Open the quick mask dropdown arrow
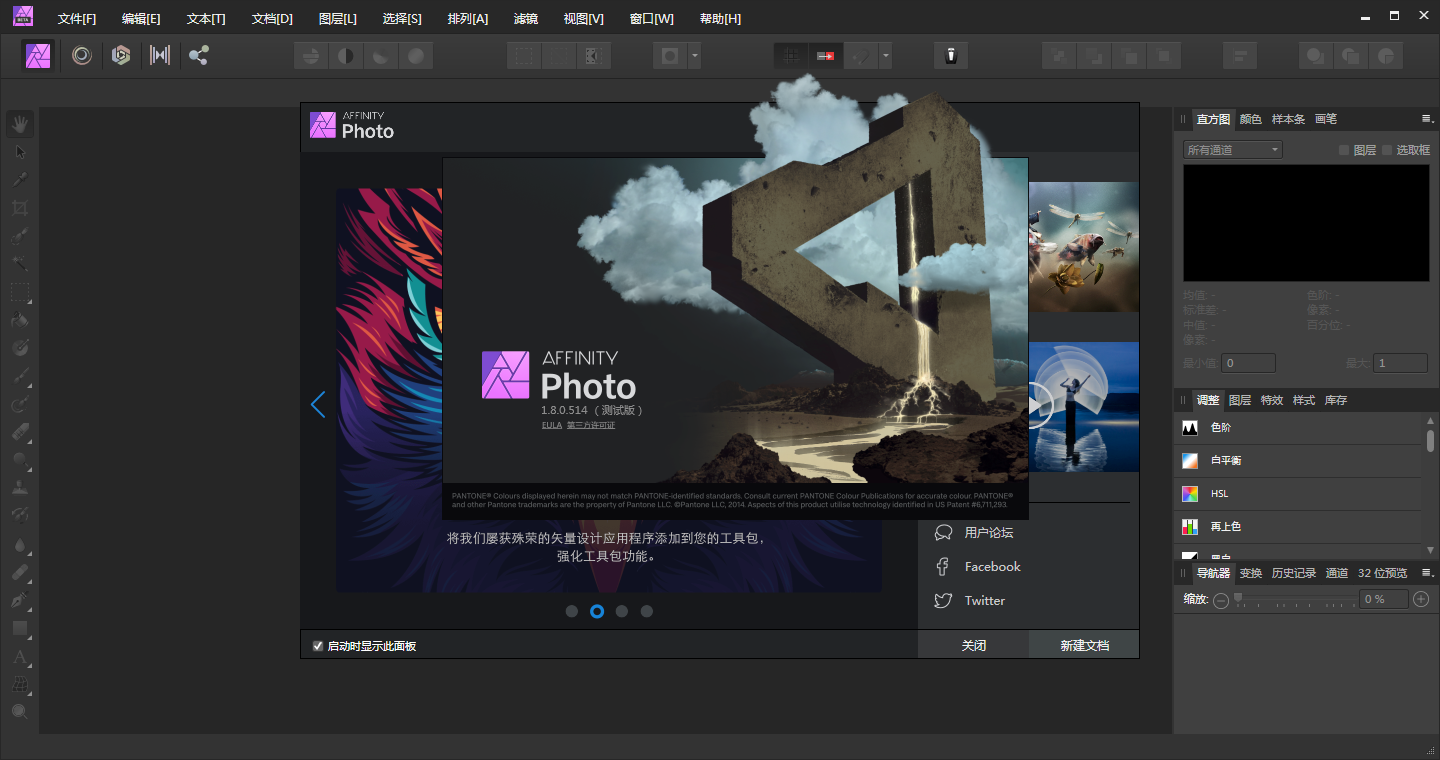1440x760 pixels. click(694, 55)
